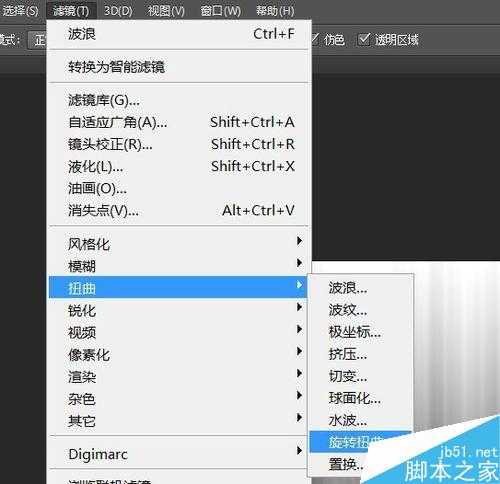Viewport: 500px width, 484px height.
Task: Choose 极坐标... distort filter
Action: tap(361, 331)
